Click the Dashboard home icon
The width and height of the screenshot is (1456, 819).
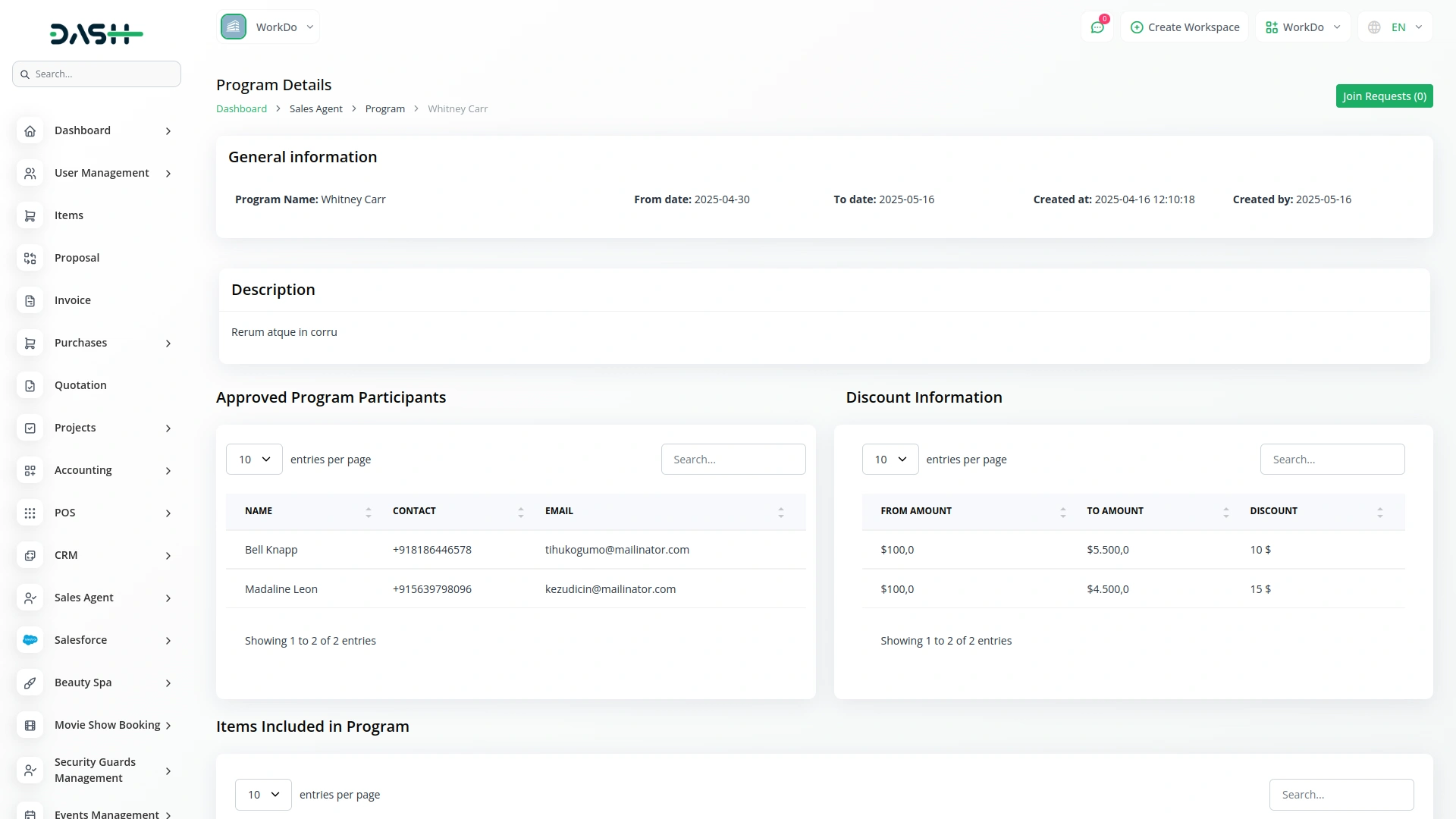click(x=30, y=130)
